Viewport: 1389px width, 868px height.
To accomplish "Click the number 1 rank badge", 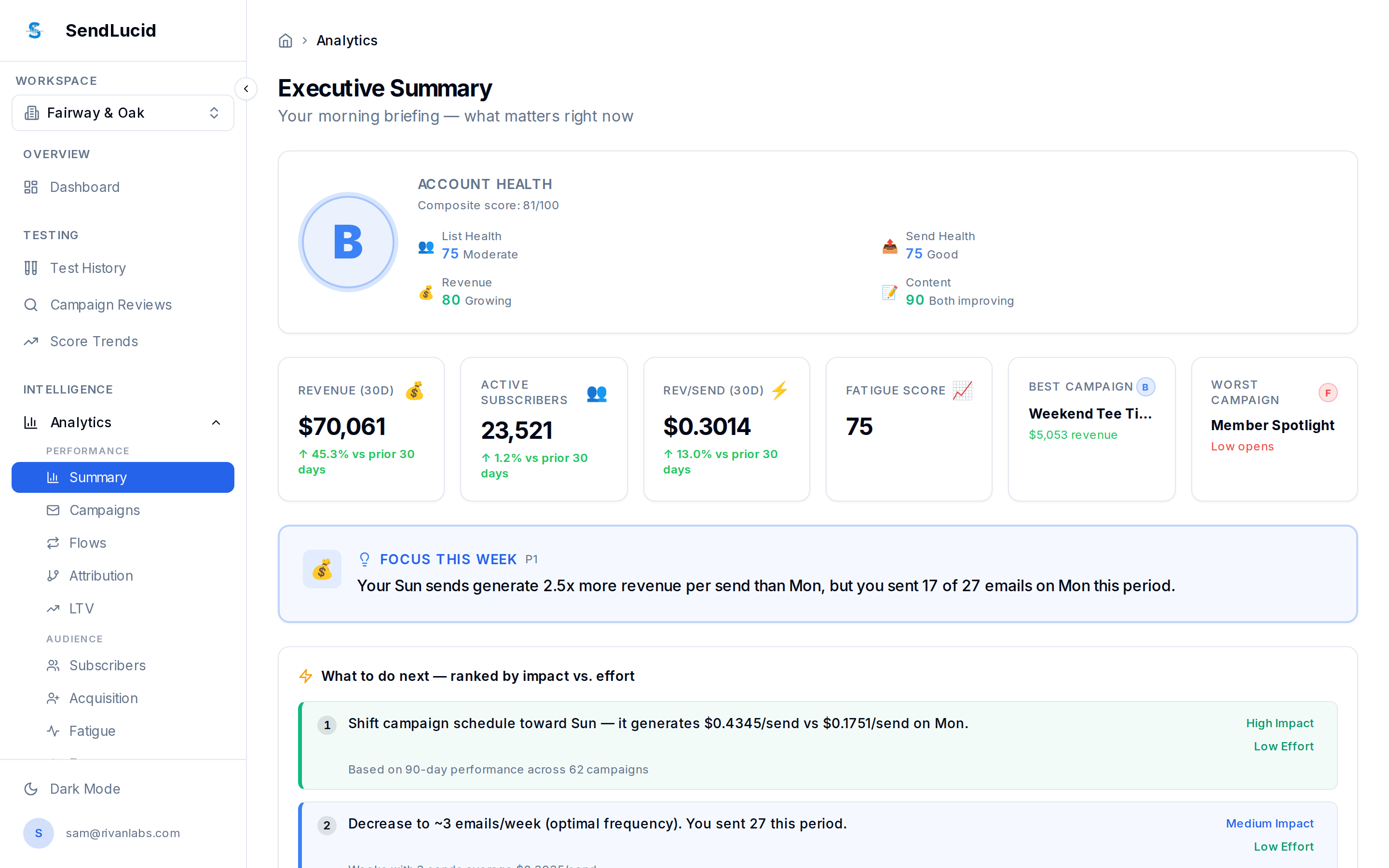I will tap(327, 725).
